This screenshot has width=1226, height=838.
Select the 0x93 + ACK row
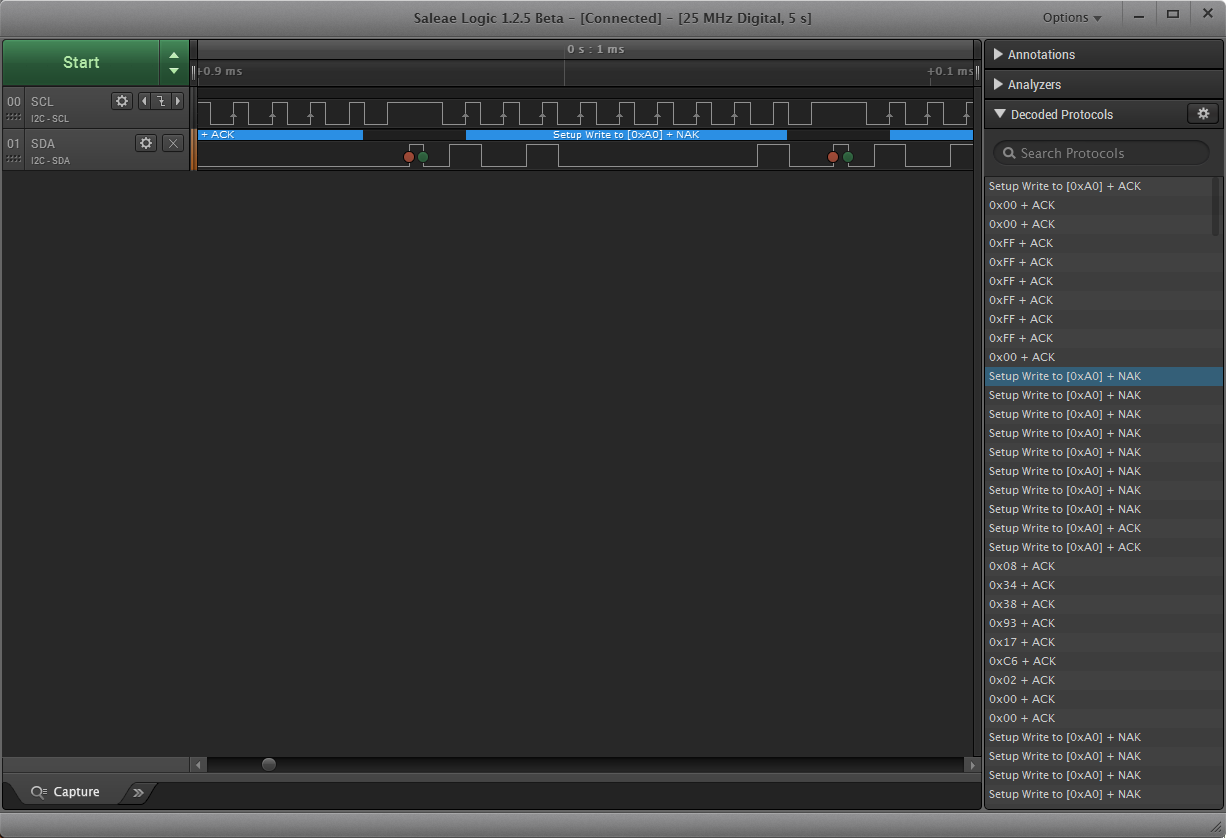[1104, 623]
